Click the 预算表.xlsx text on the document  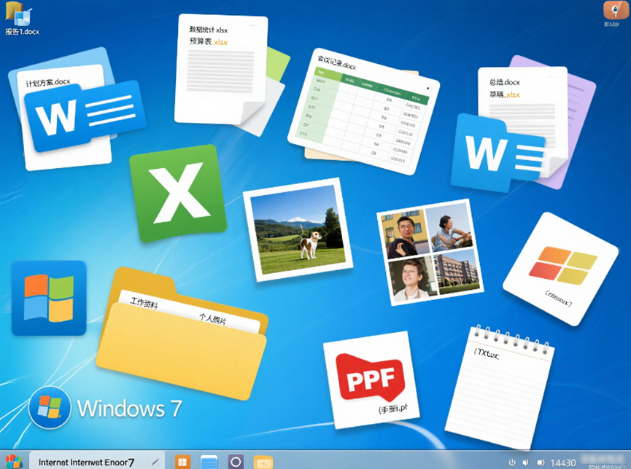click(x=208, y=41)
